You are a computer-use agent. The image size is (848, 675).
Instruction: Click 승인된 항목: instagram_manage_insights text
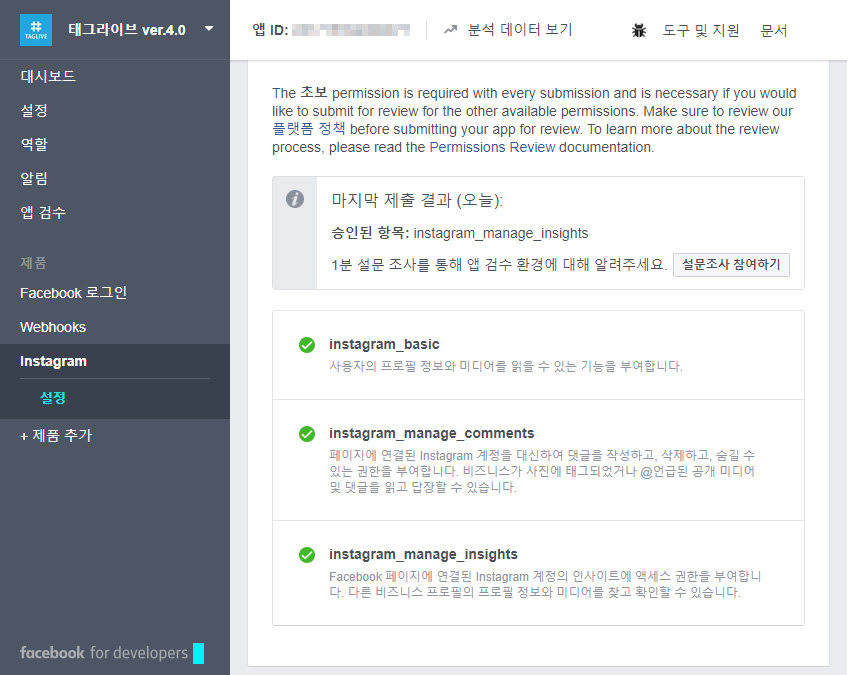click(x=460, y=233)
